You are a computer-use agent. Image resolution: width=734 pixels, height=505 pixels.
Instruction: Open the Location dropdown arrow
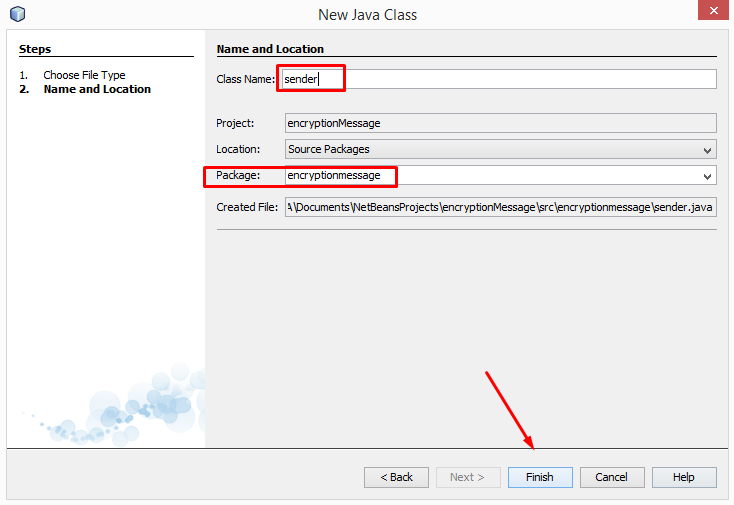tap(707, 150)
